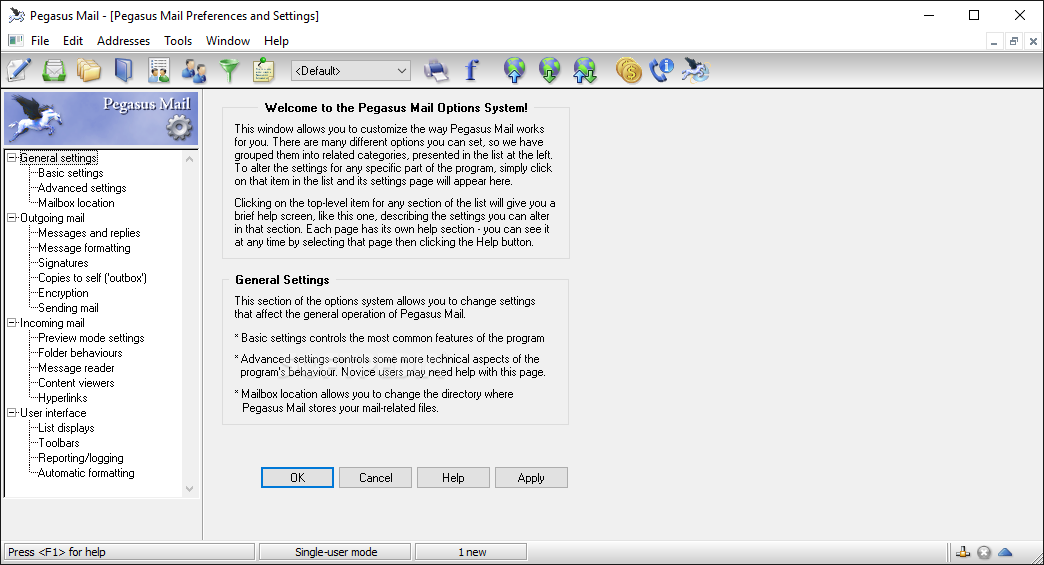Click globe with green down arrow icon
Screen dimensions: 1044x565
[549, 70]
